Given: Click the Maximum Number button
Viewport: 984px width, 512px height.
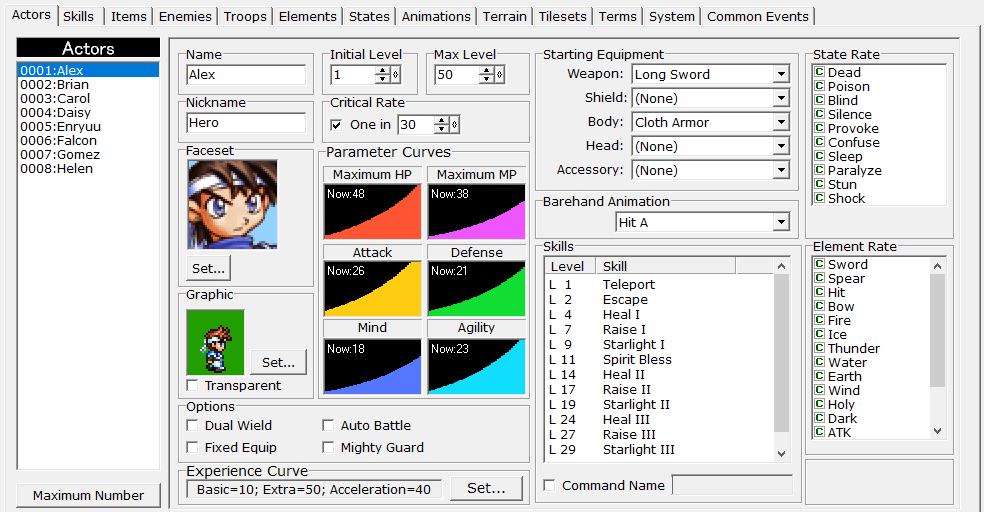Looking at the screenshot, I should pyautogui.click(x=88, y=495).
